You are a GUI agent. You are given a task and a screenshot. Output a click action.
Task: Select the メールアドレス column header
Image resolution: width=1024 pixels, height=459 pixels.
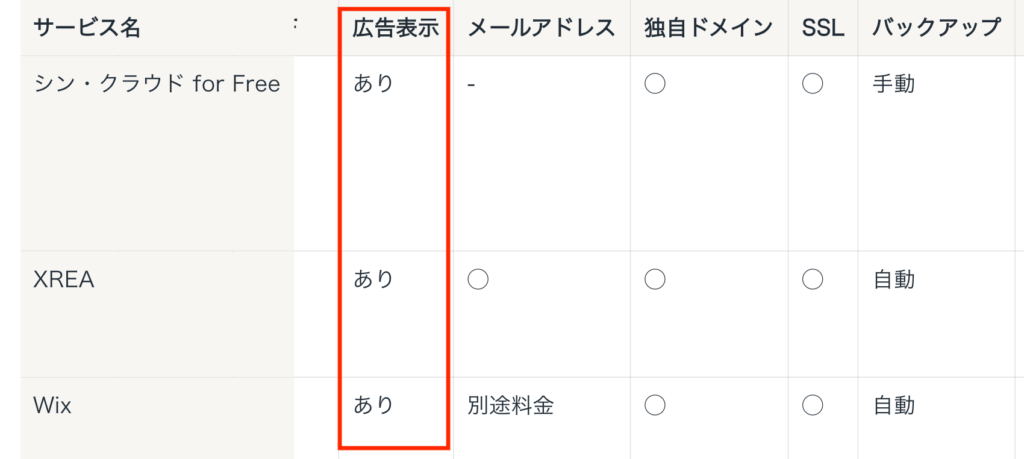(x=541, y=28)
